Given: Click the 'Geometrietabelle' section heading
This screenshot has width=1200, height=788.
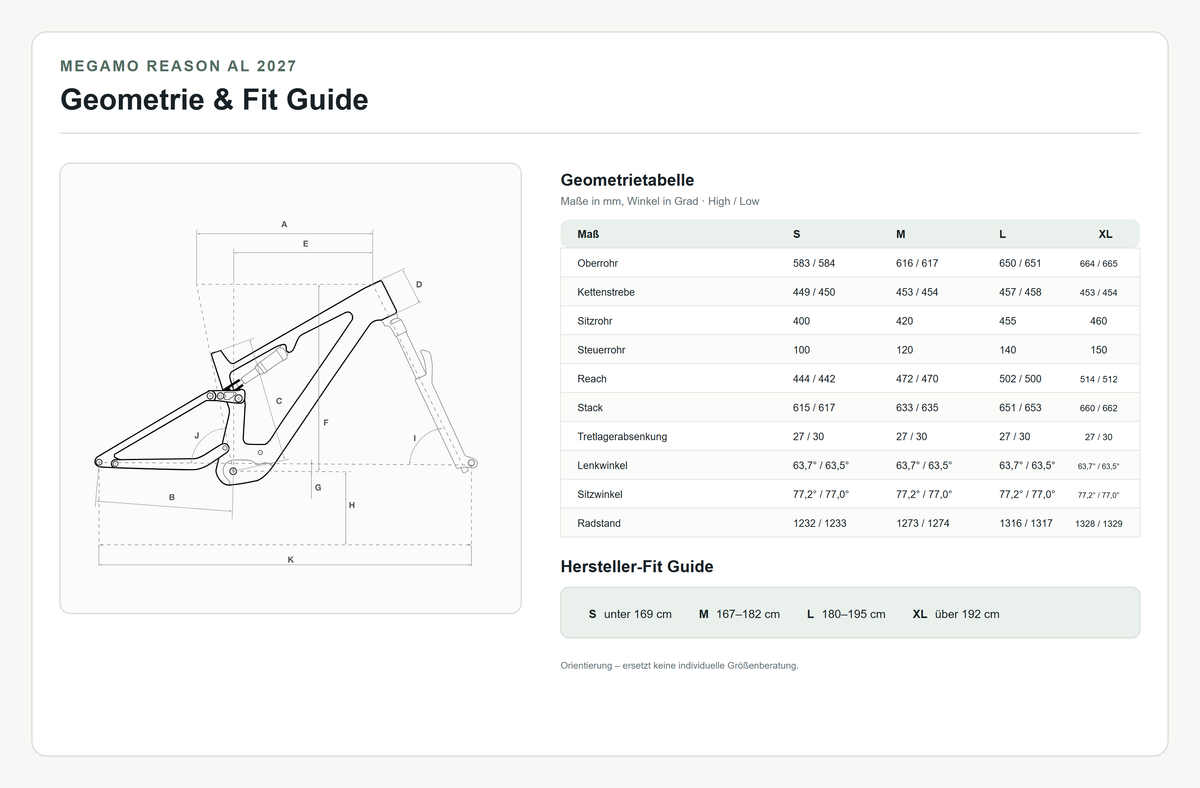Looking at the screenshot, I should (x=627, y=180).
